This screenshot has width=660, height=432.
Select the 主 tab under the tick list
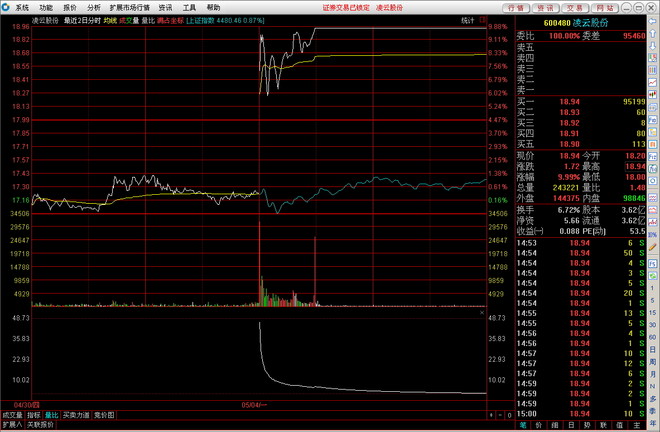[x=636, y=425]
